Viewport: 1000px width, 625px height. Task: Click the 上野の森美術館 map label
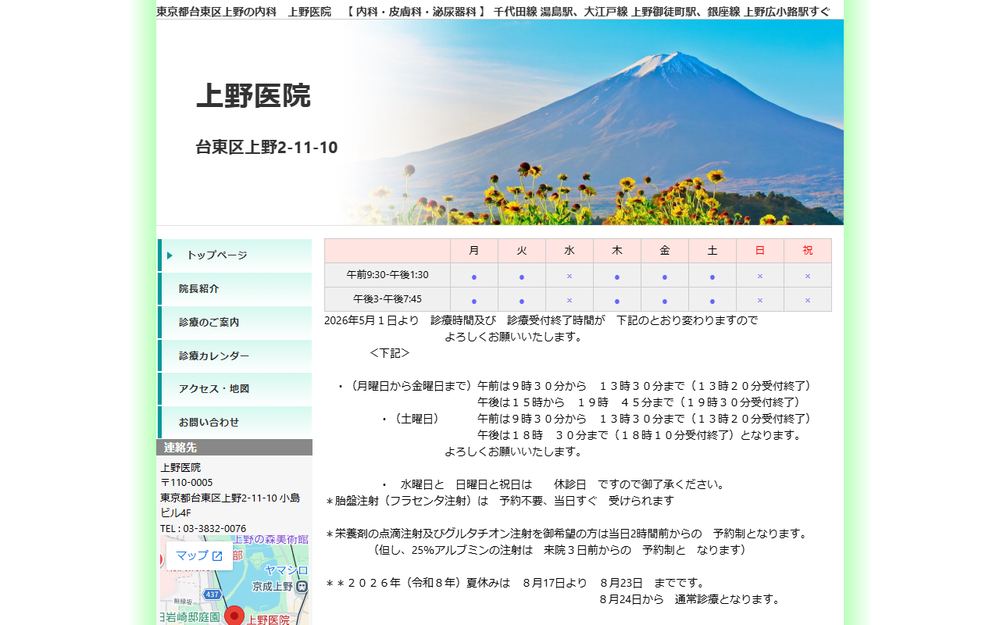coord(270,540)
